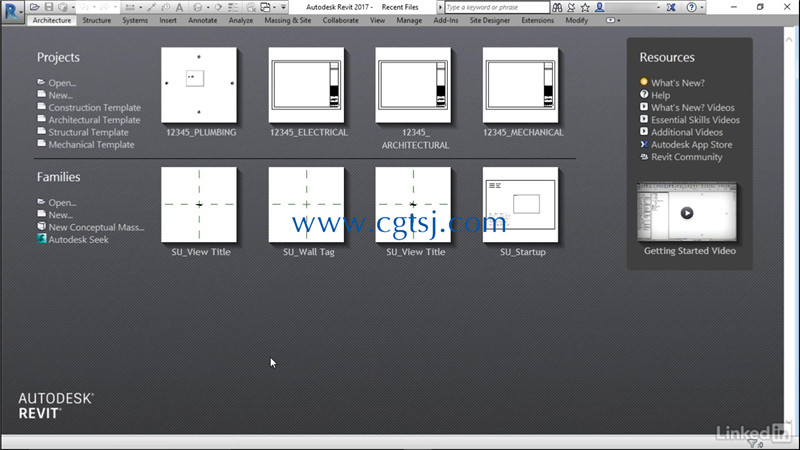800x450 pixels.
Task: Toggle the Thin Lines icon
Action: click(x=233, y=7)
